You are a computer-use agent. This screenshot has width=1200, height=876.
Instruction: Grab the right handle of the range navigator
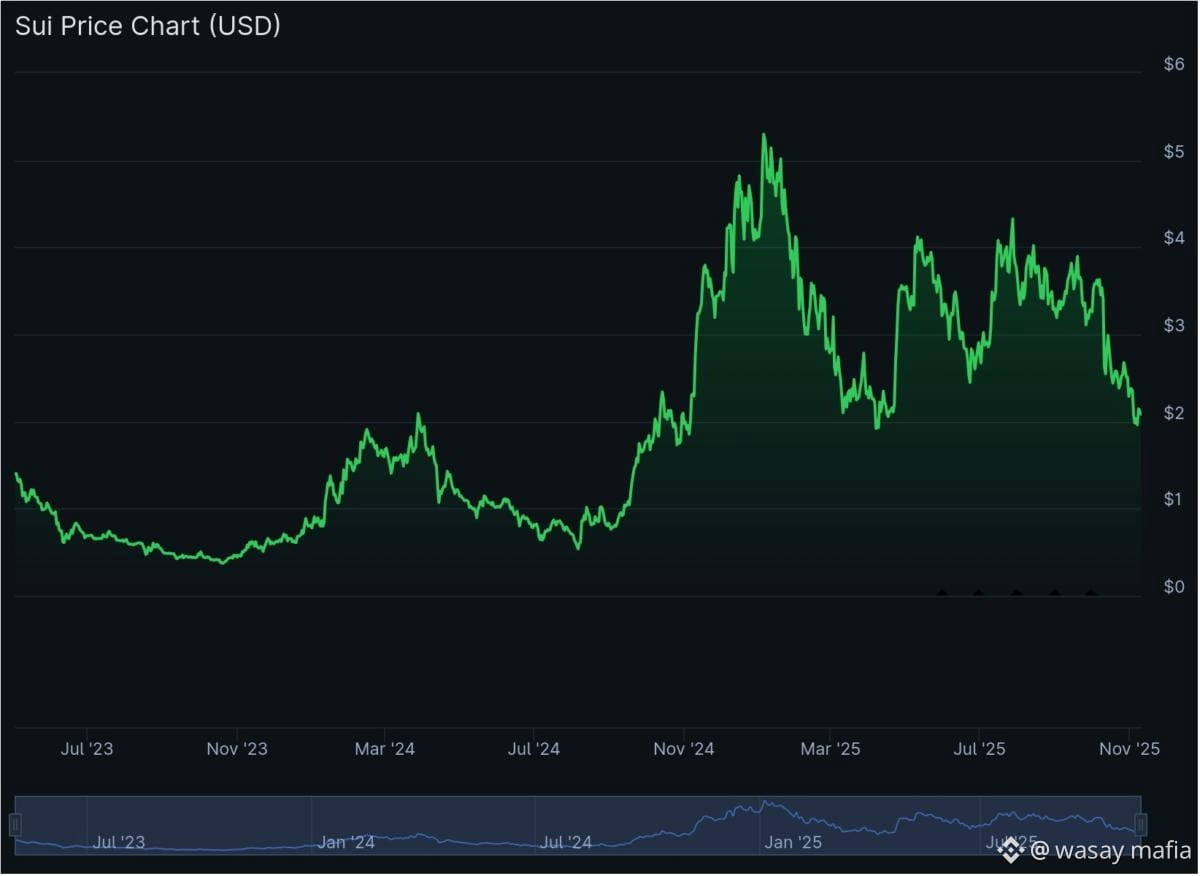tap(1141, 825)
